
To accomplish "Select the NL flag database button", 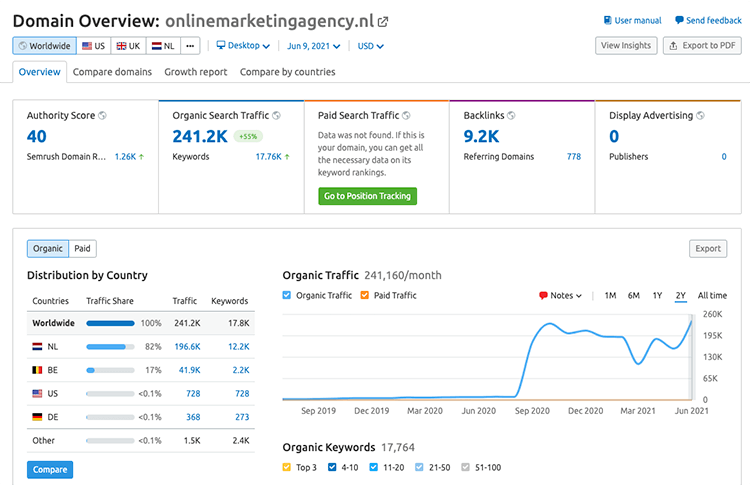I will 163,46.
